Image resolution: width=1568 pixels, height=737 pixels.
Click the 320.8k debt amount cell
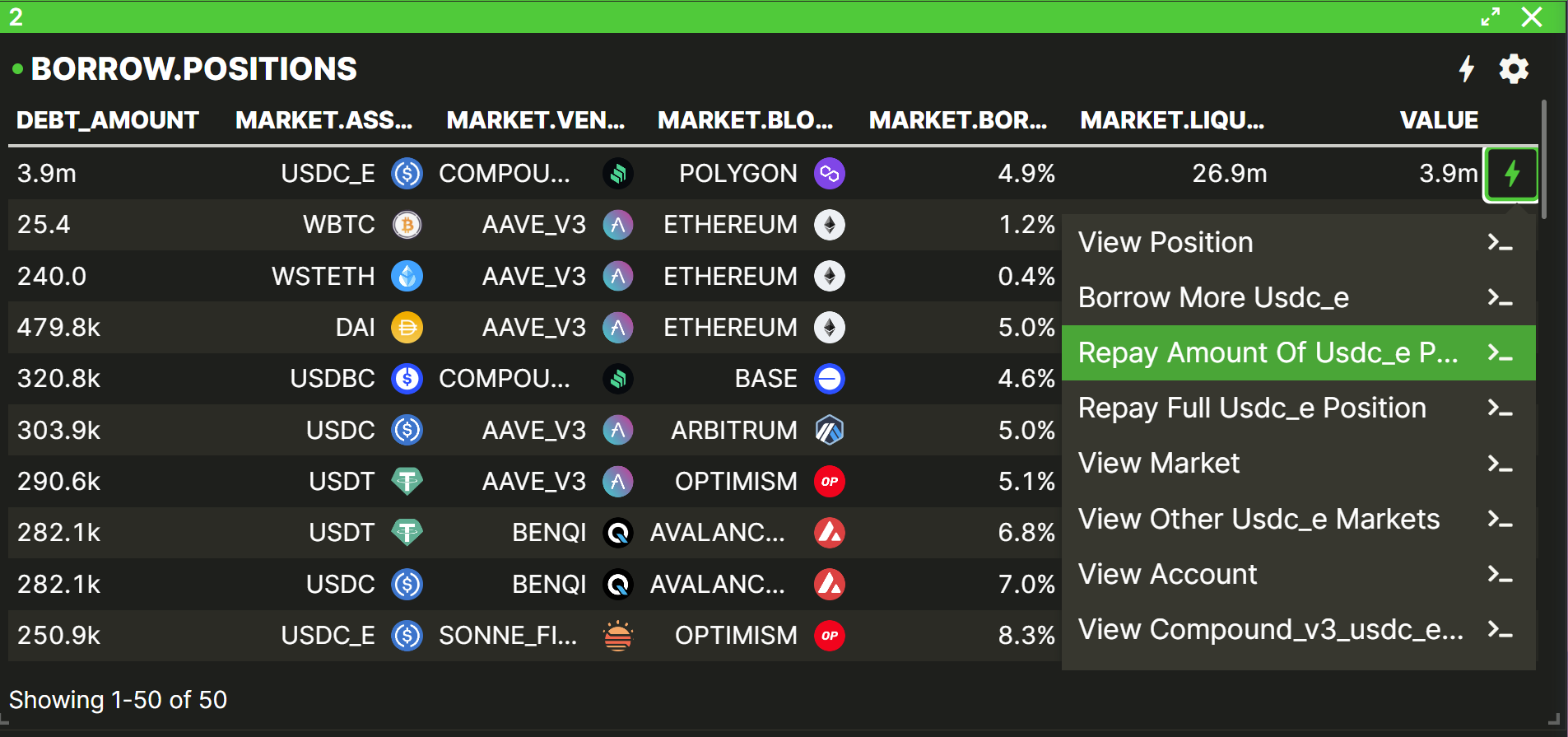[58, 379]
